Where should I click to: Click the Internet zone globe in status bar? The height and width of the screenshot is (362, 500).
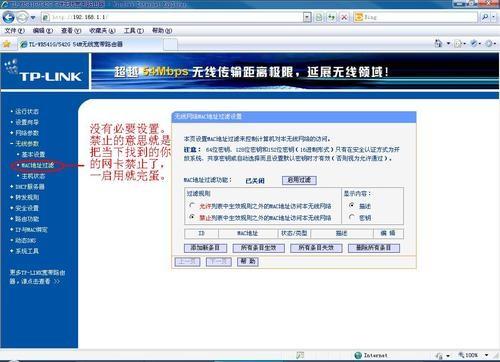[358, 355]
